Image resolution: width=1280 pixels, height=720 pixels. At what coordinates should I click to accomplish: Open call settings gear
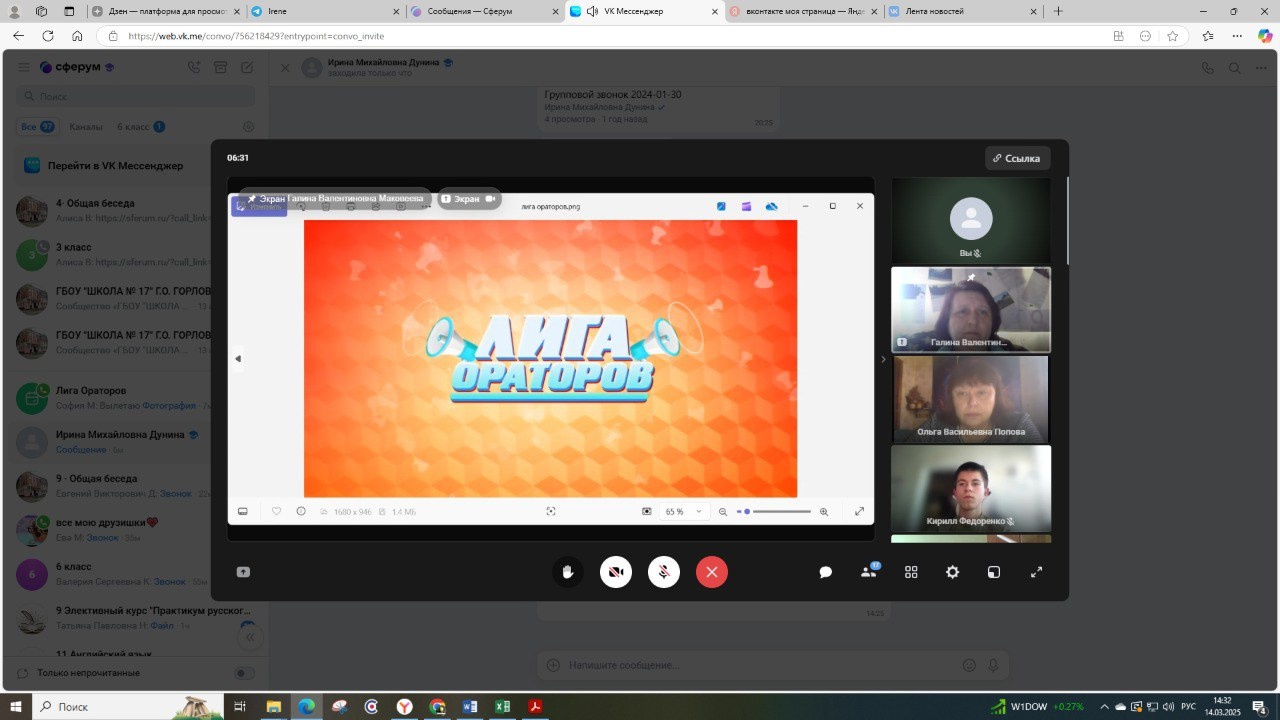(952, 572)
